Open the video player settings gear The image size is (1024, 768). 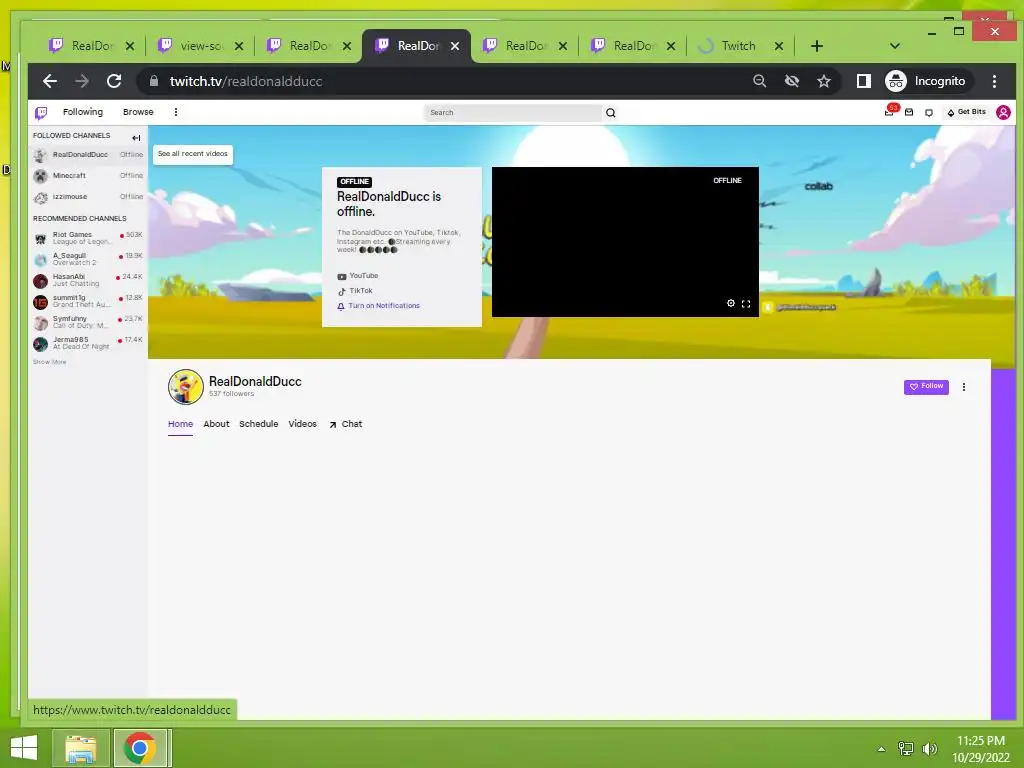[x=731, y=303]
